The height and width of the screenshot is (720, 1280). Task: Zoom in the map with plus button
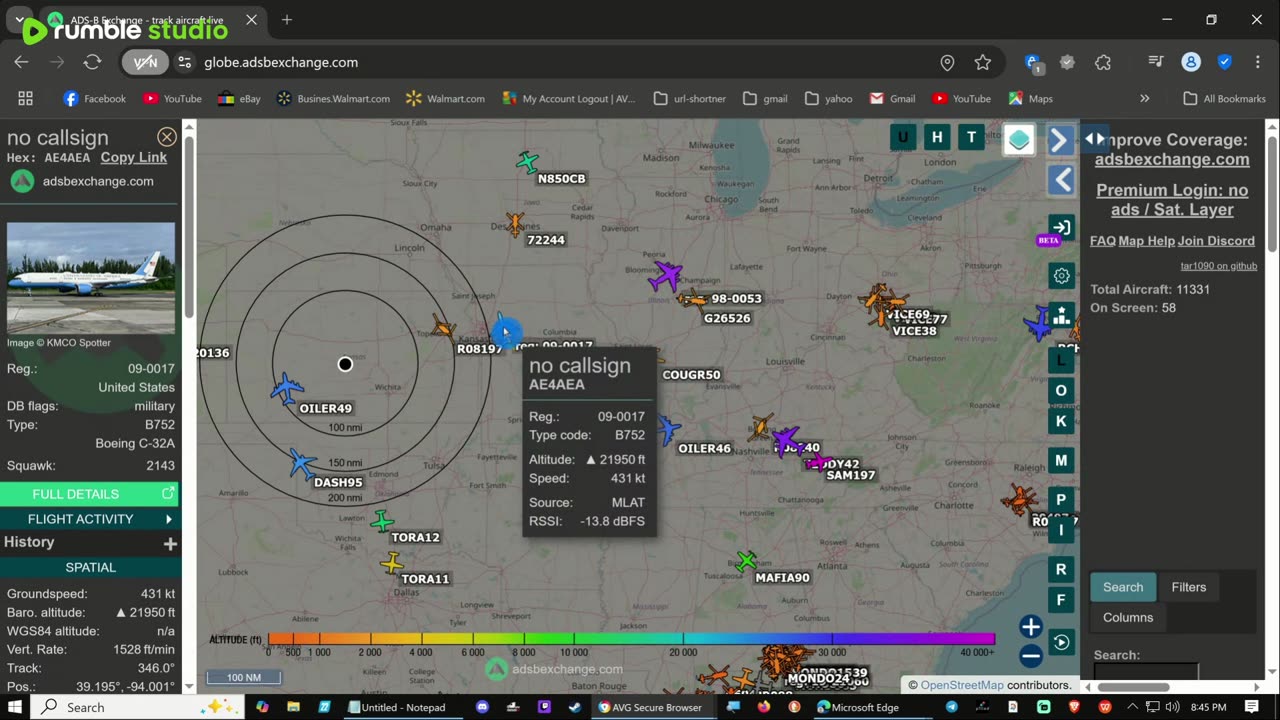click(1031, 627)
